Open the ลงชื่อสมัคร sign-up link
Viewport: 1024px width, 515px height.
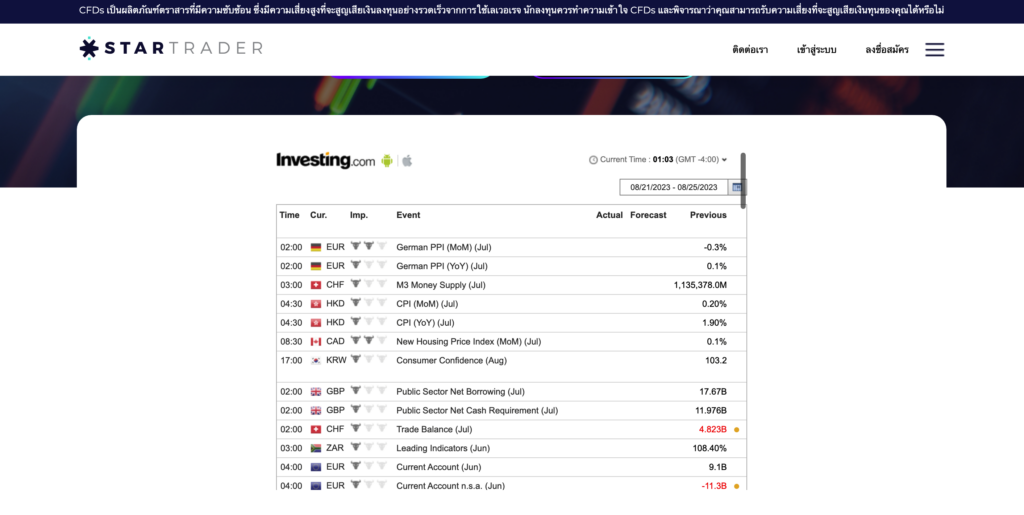point(887,50)
